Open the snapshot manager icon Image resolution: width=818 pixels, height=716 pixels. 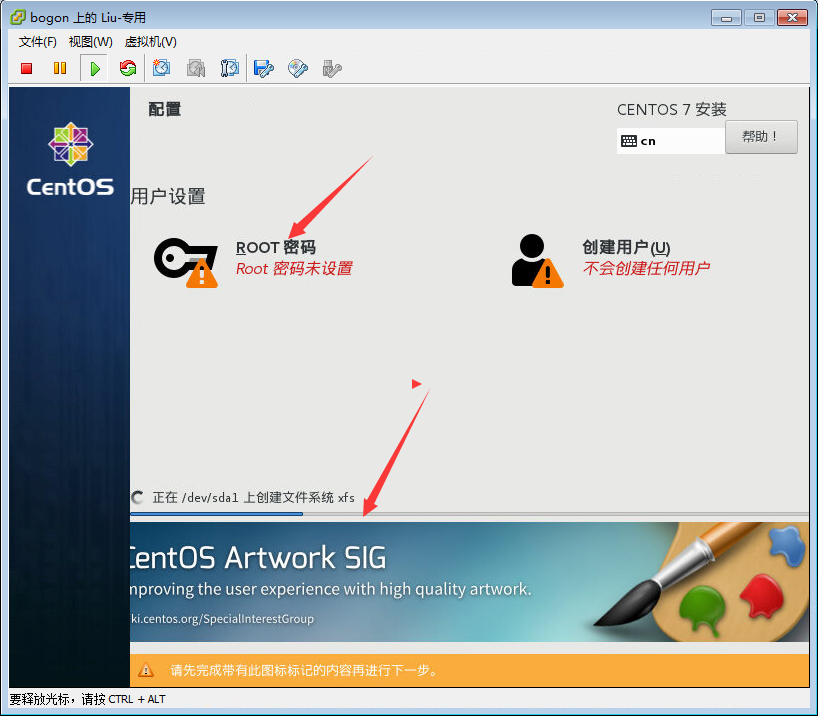pyautogui.click(x=230, y=68)
